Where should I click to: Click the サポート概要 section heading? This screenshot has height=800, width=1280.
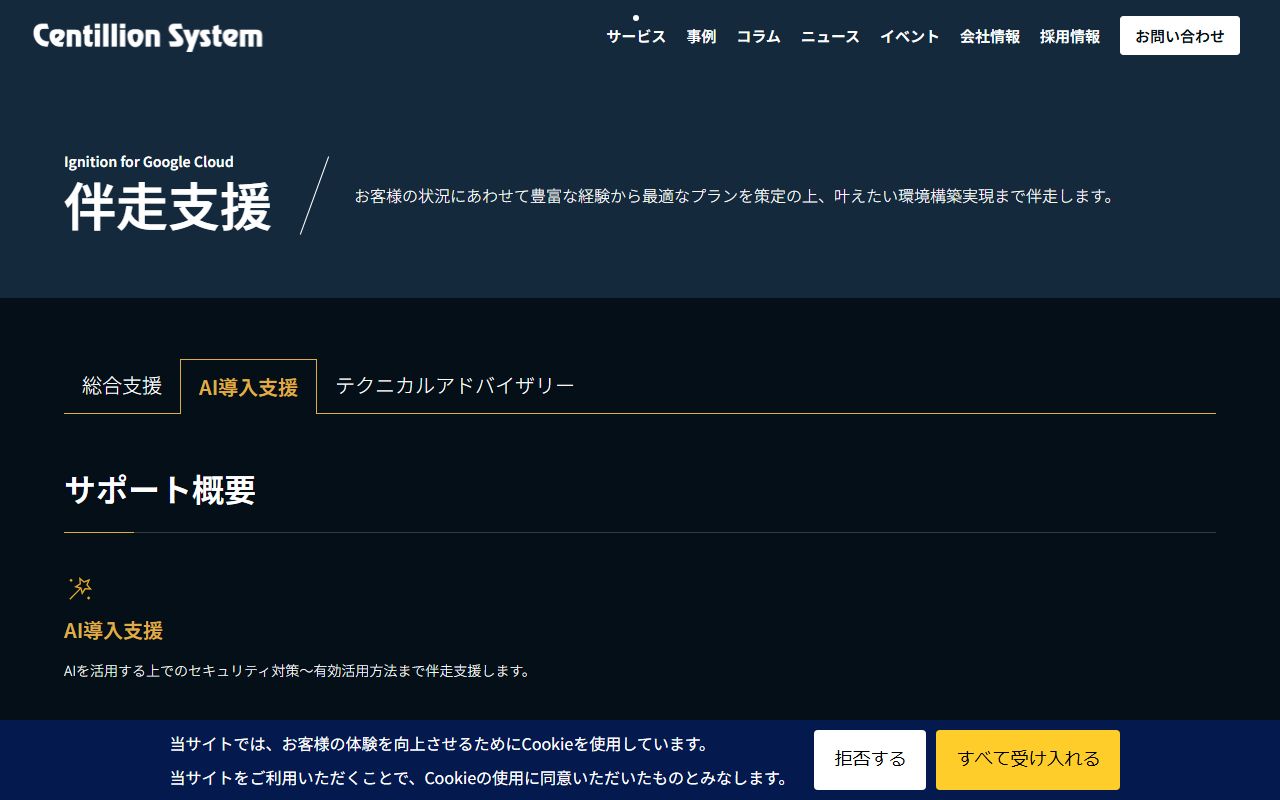click(x=160, y=490)
